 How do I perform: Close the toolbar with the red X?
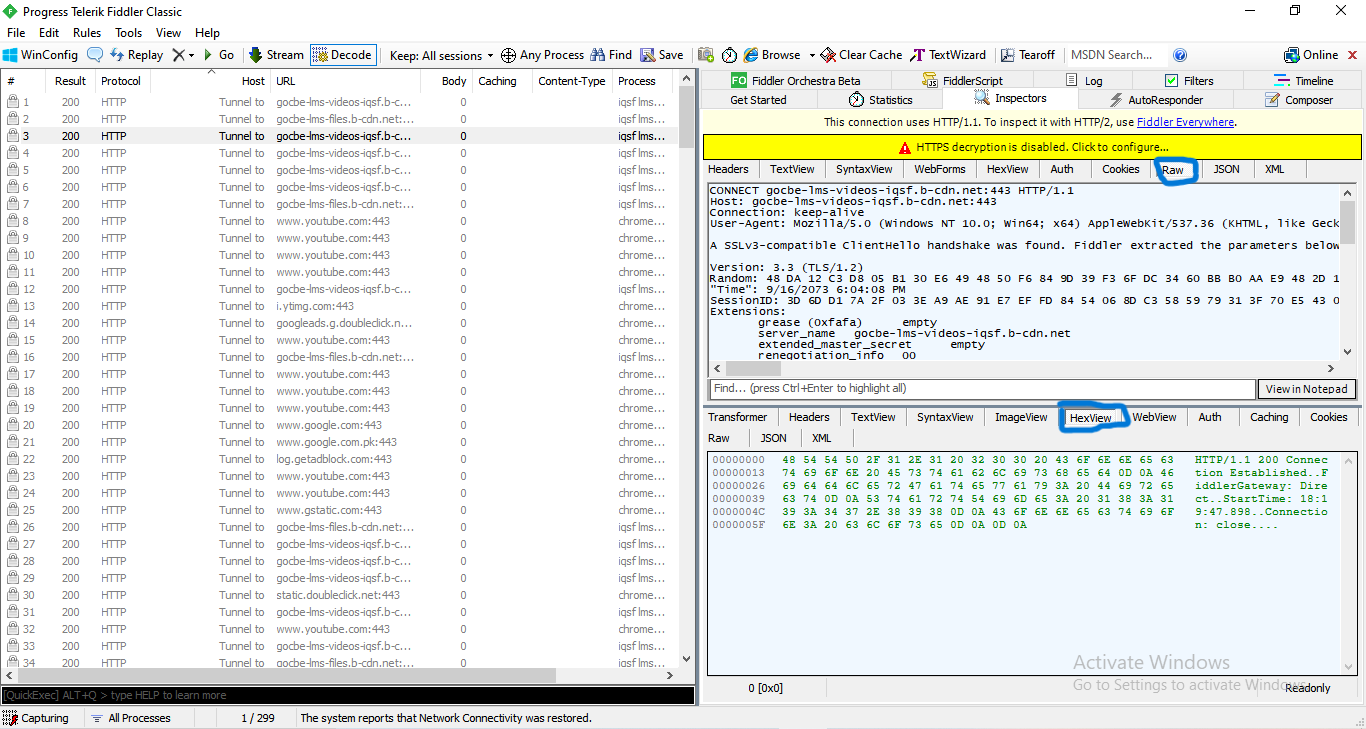coord(1352,55)
